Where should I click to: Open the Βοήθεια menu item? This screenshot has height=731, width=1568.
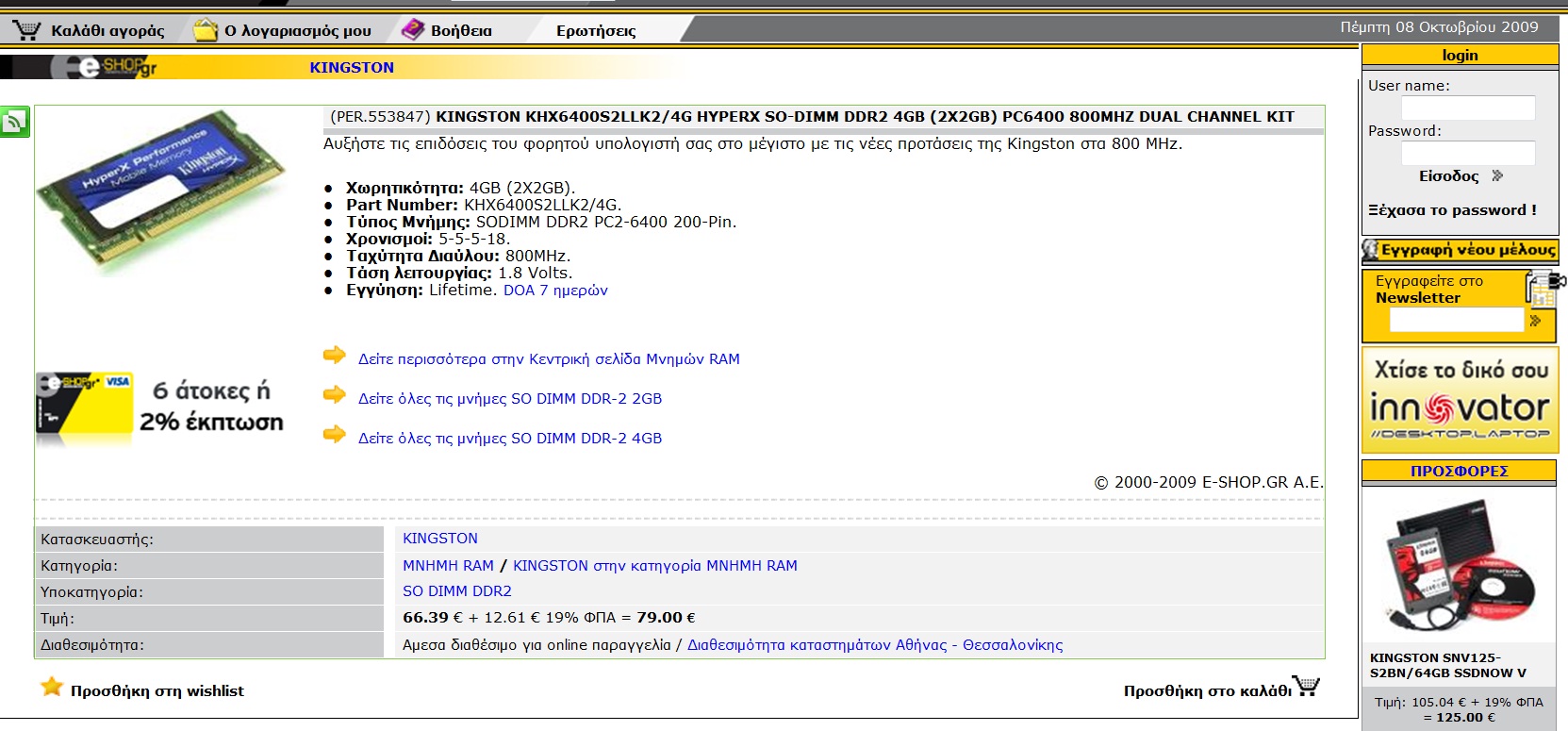tap(461, 31)
